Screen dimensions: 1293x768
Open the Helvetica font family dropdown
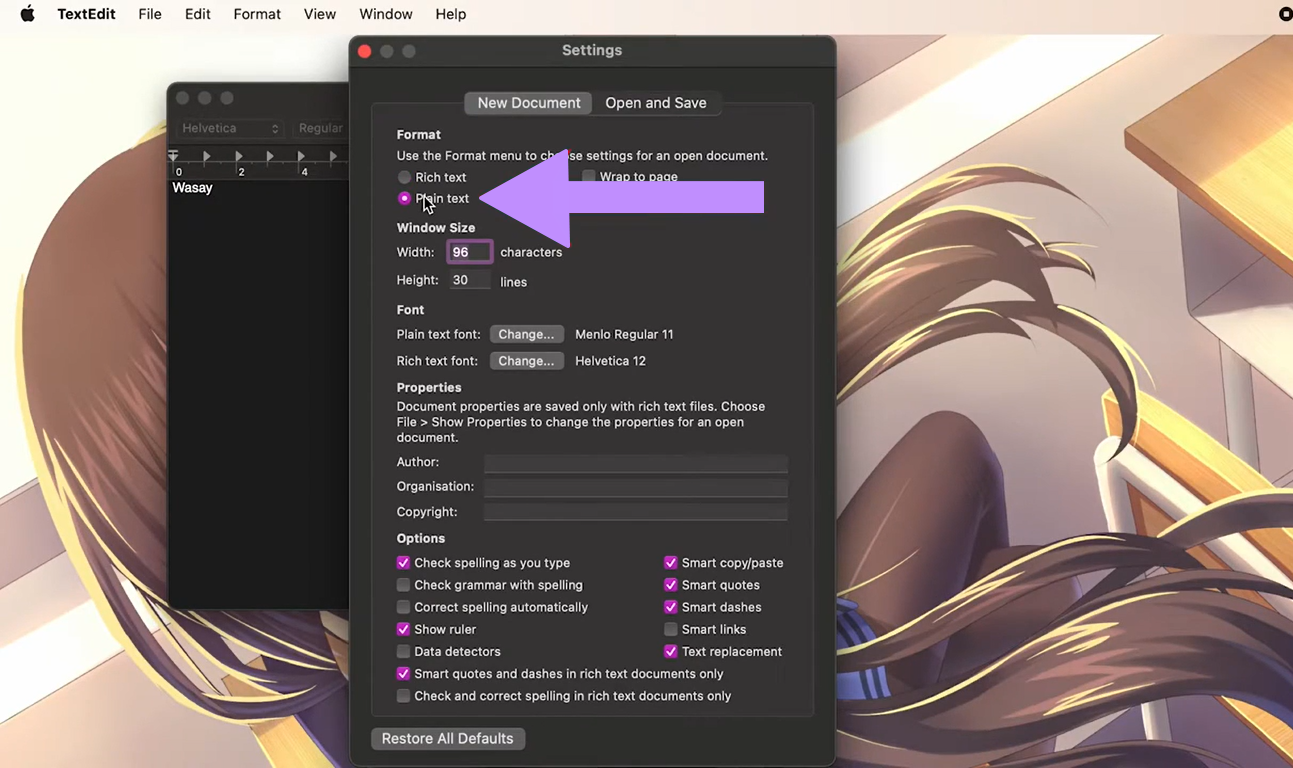coord(230,128)
